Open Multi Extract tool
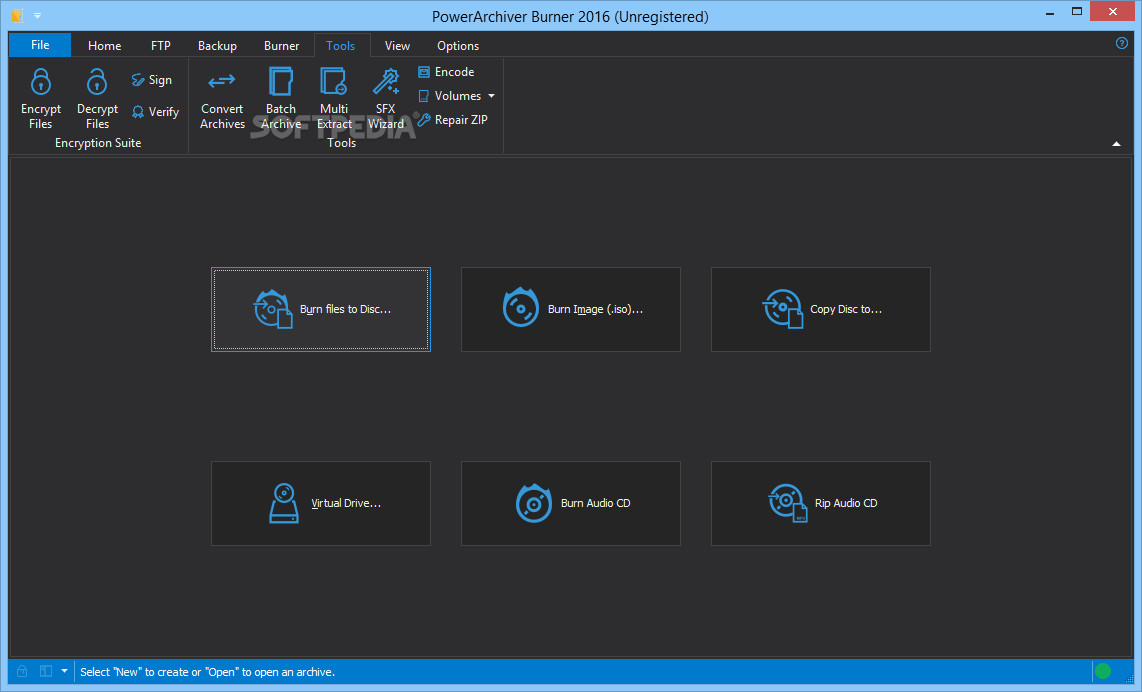This screenshot has height=692, width=1142. pyautogui.click(x=334, y=98)
